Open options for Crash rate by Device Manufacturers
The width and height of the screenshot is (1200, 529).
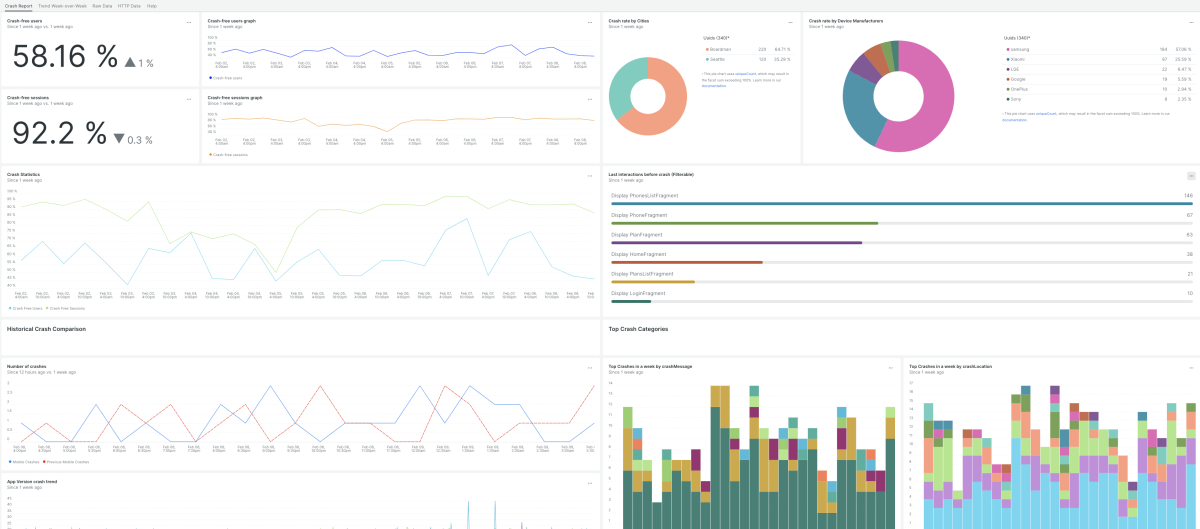pyautogui.click(x=1188, y=21)
